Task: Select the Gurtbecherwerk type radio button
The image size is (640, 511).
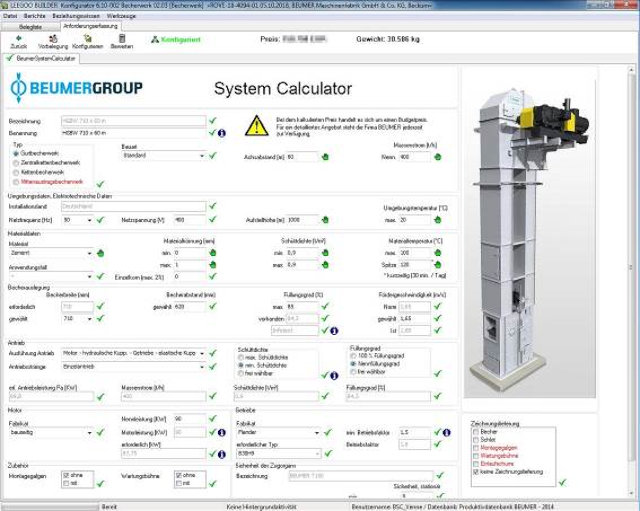Action: point(16,154)
